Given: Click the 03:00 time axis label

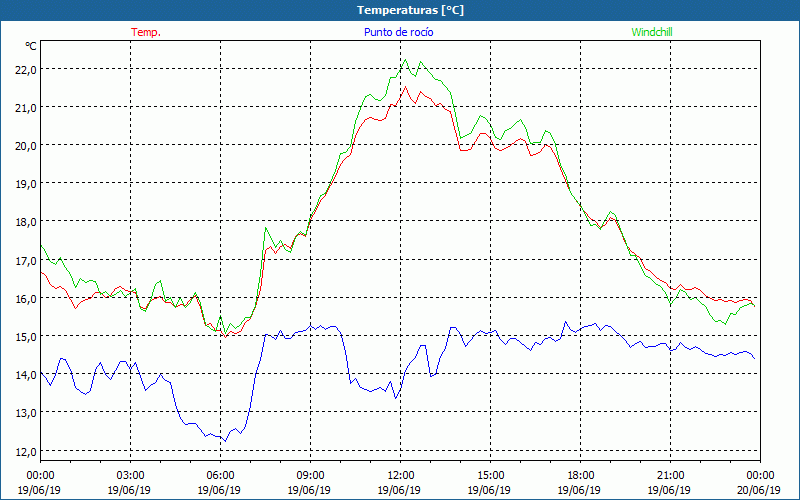Looking at the screenshot, I should pyautogui.click(x=130, y=475).
